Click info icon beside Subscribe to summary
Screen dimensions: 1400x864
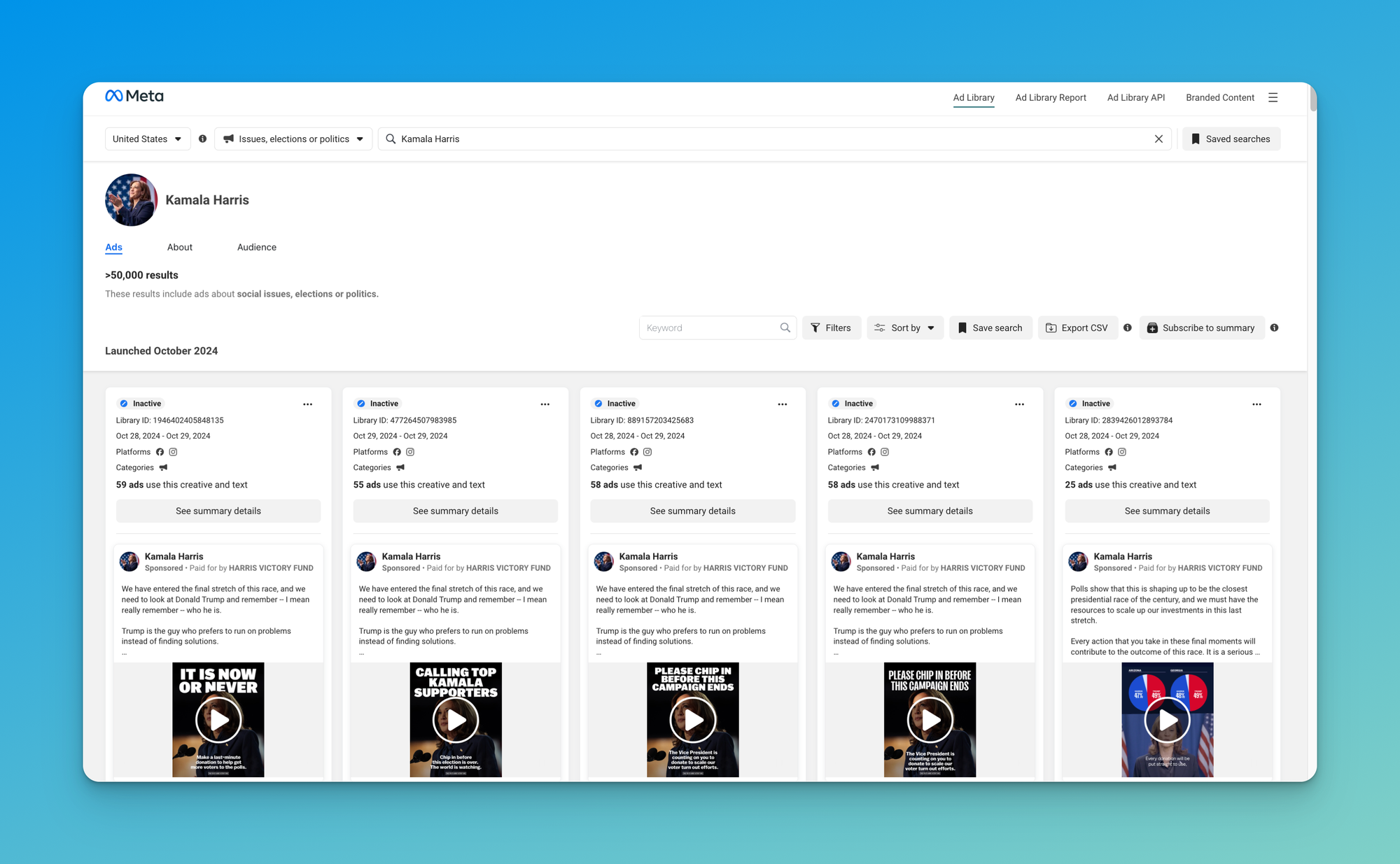[x=1274, y=328]
